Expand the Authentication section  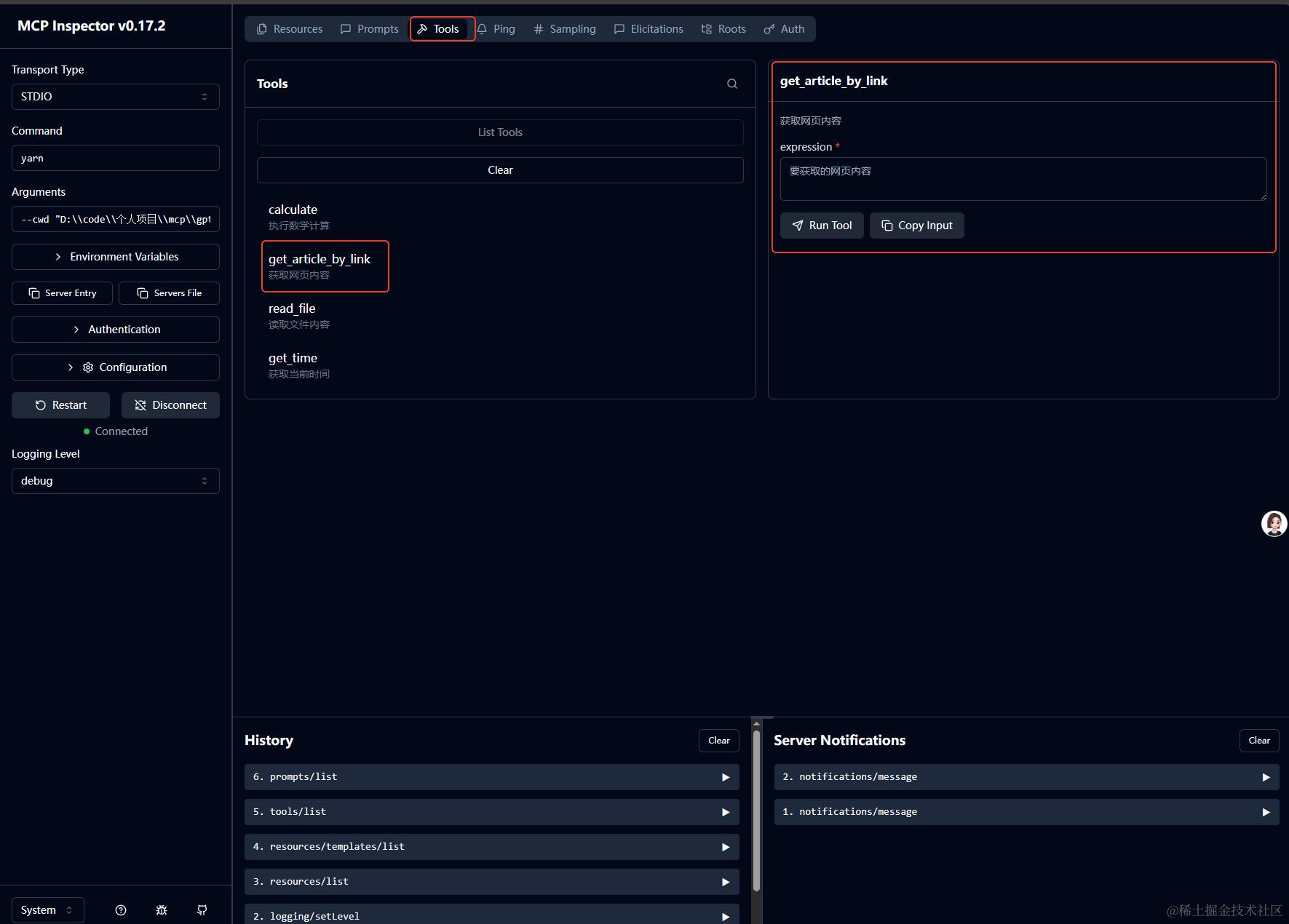click(x=116, y=330)
